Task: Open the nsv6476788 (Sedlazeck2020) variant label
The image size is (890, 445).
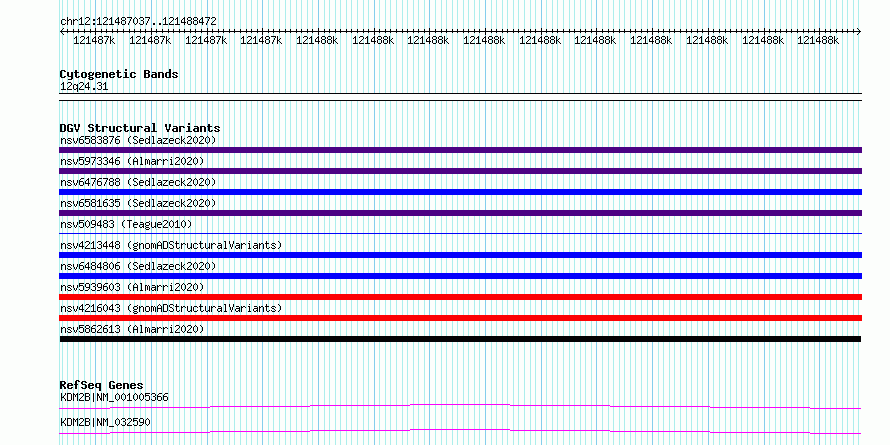Action: click(x=138, y=182)
